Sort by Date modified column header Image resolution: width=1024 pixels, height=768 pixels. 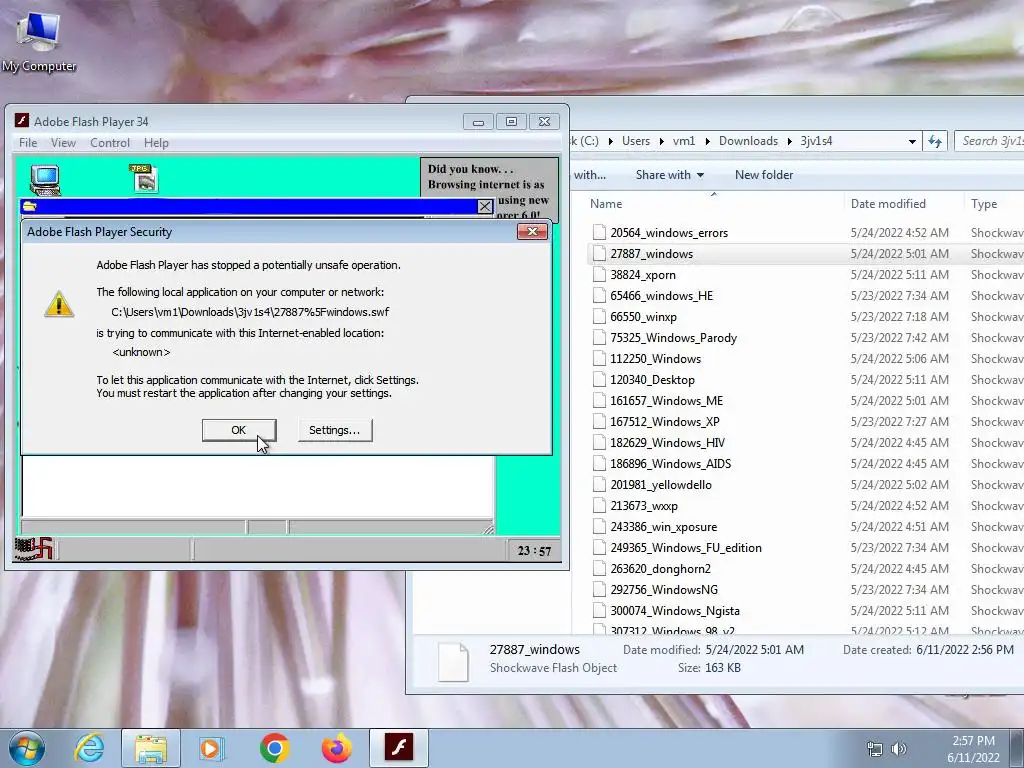903,204
